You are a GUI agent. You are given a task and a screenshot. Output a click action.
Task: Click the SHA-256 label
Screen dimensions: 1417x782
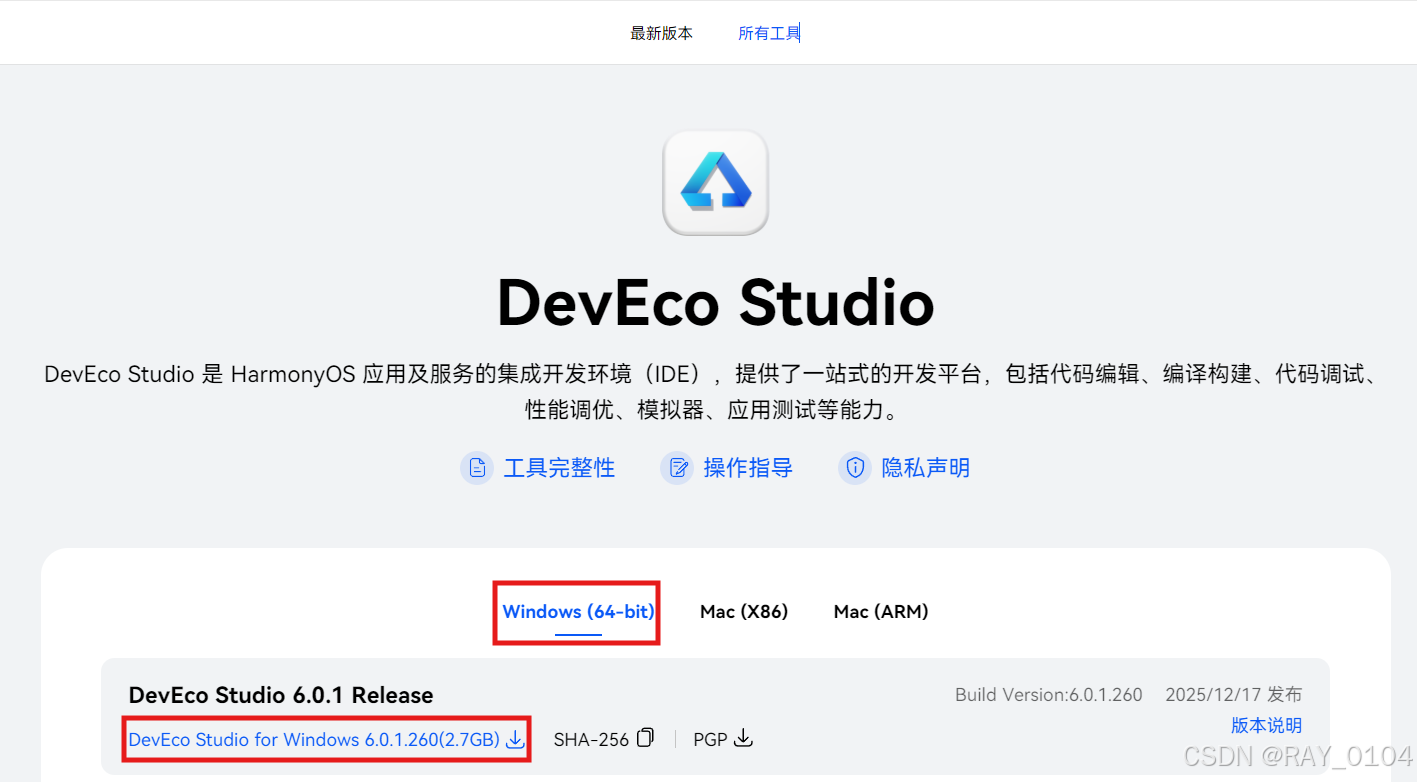(591, 740)
